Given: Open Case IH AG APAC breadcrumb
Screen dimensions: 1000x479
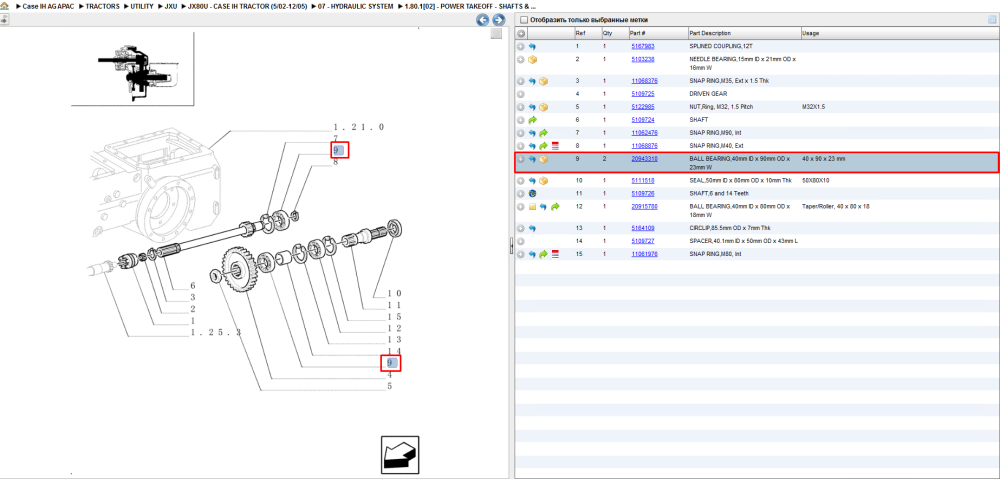Looking at the screenshot, I should [x=47, y=6].
